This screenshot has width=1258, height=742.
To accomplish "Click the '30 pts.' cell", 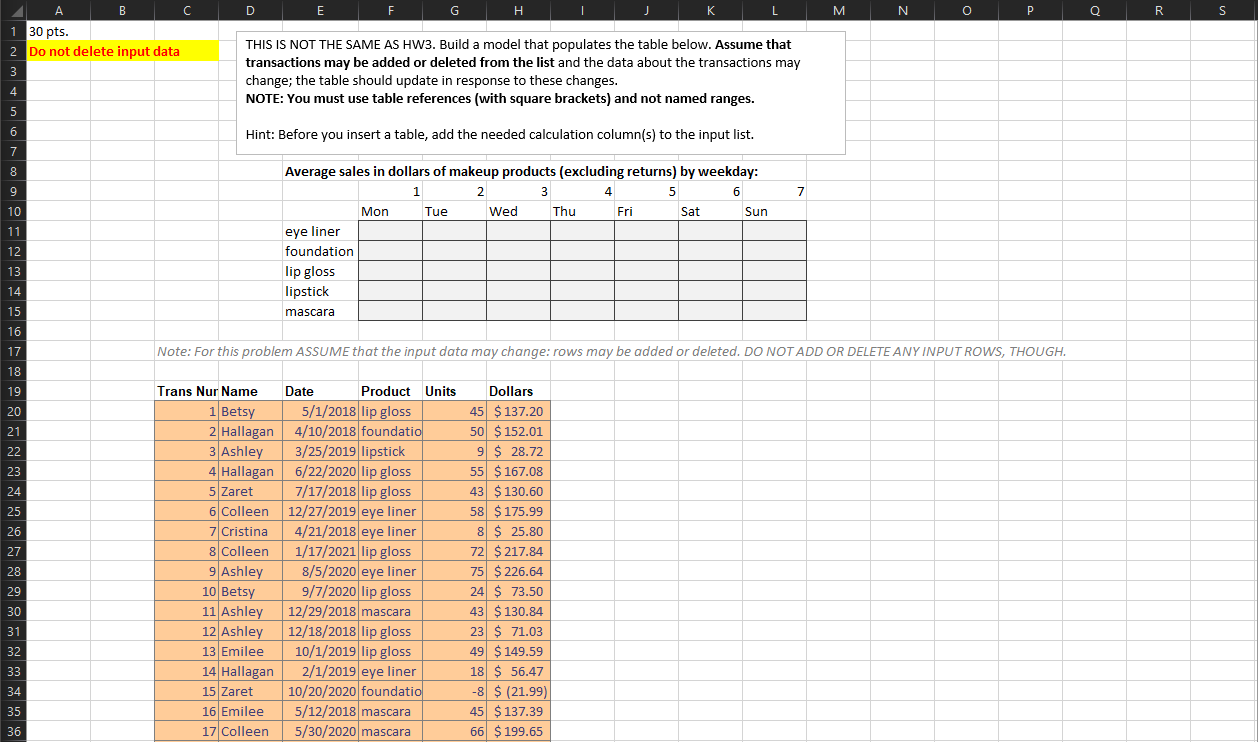I will [58, 31].
